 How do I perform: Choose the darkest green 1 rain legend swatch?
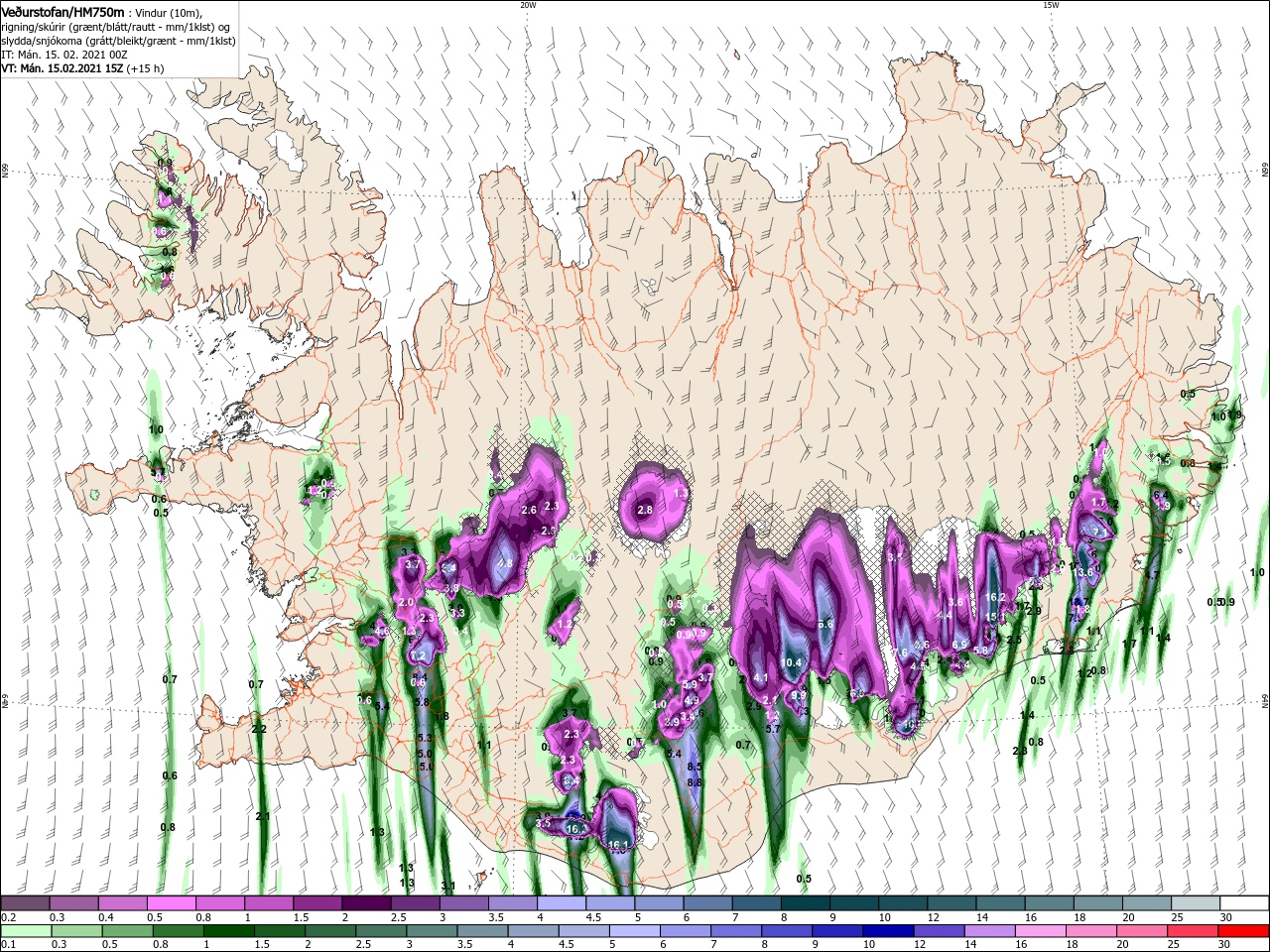(228, 931)
